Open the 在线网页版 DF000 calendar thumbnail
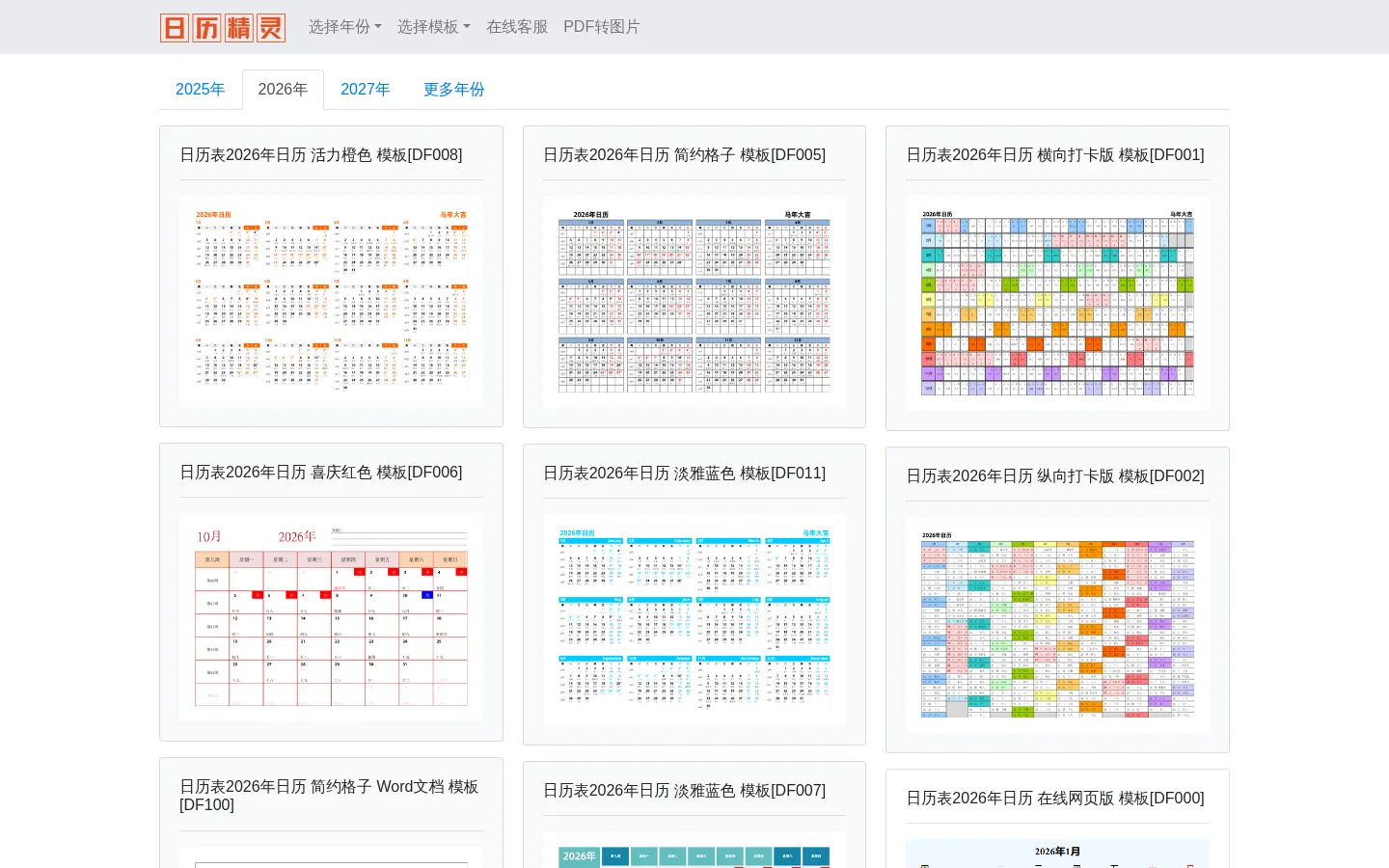1389x868 pixels. [1057, 854]
